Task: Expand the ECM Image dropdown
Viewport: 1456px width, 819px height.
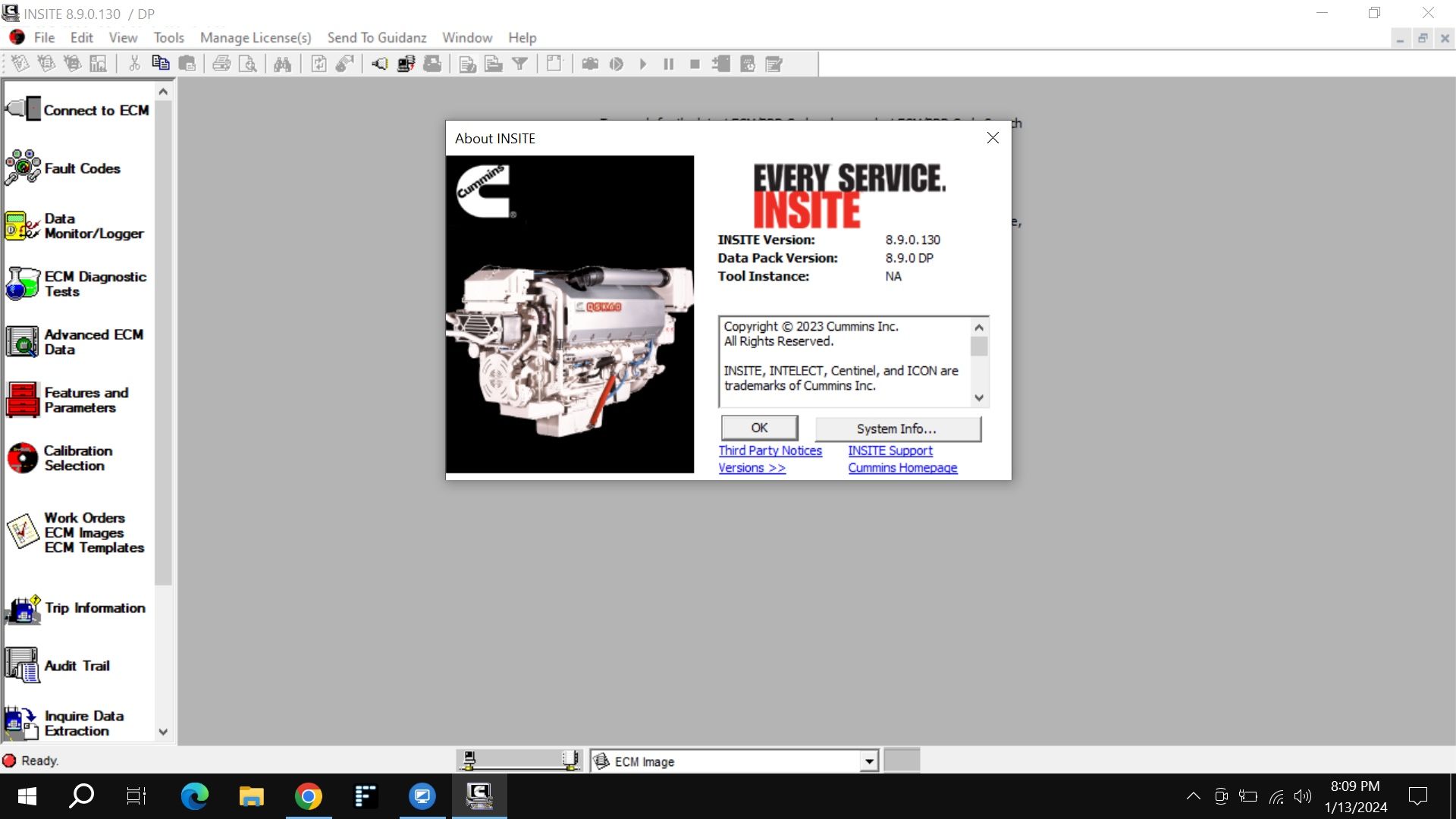Action: pos(869,761)
